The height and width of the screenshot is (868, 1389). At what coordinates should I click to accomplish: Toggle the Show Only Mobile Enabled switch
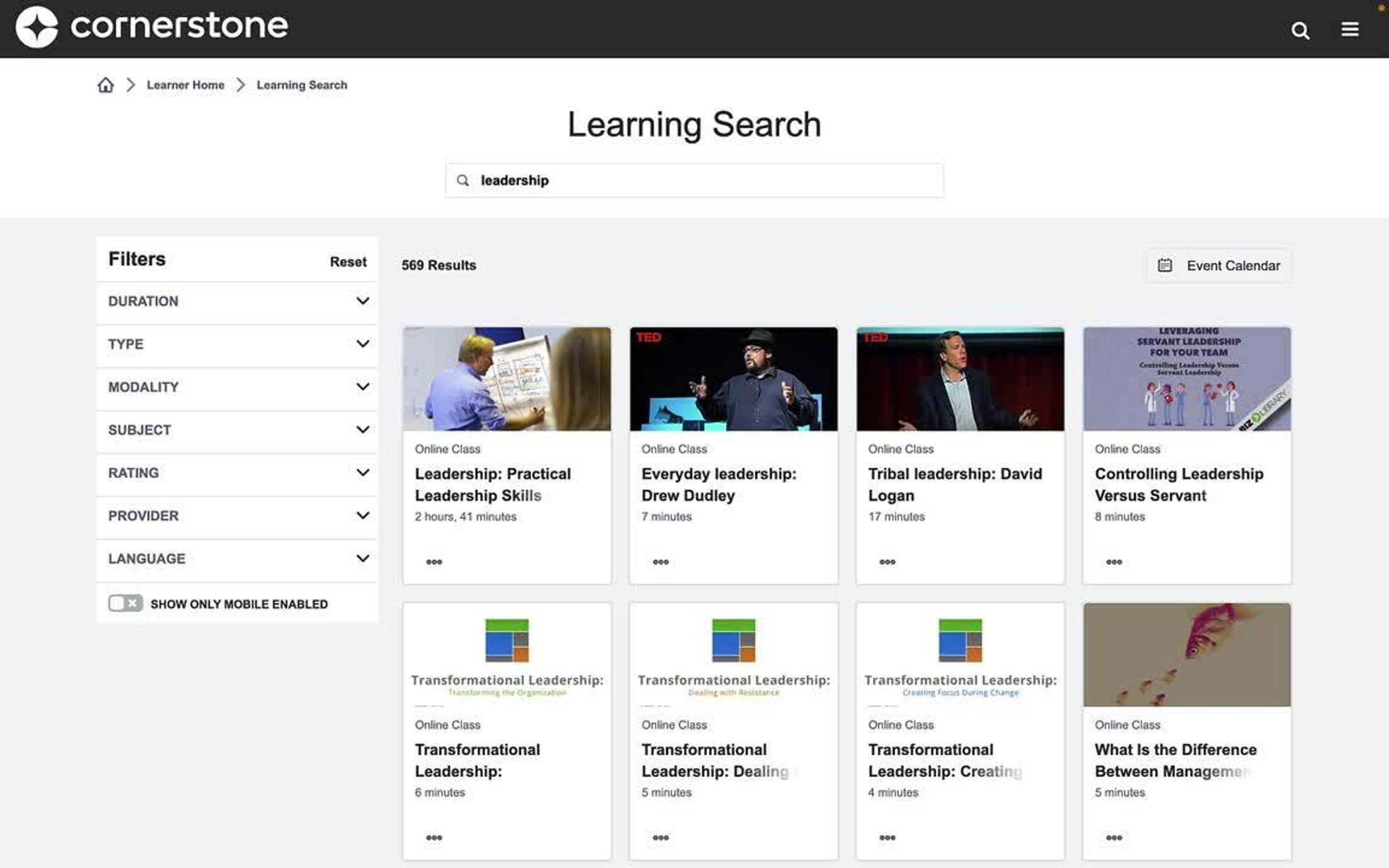(124, 603)
